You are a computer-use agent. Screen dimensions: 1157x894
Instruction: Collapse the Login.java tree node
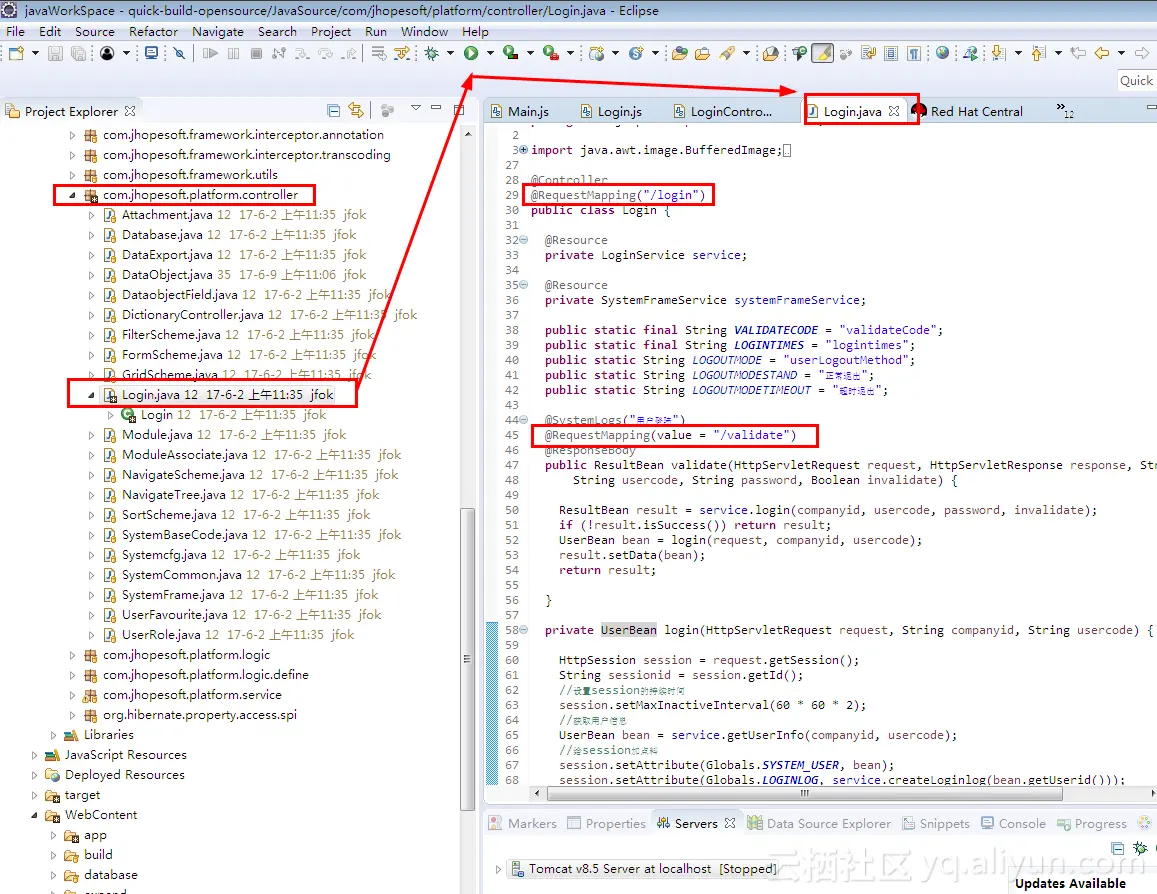(x=91, y=395)
